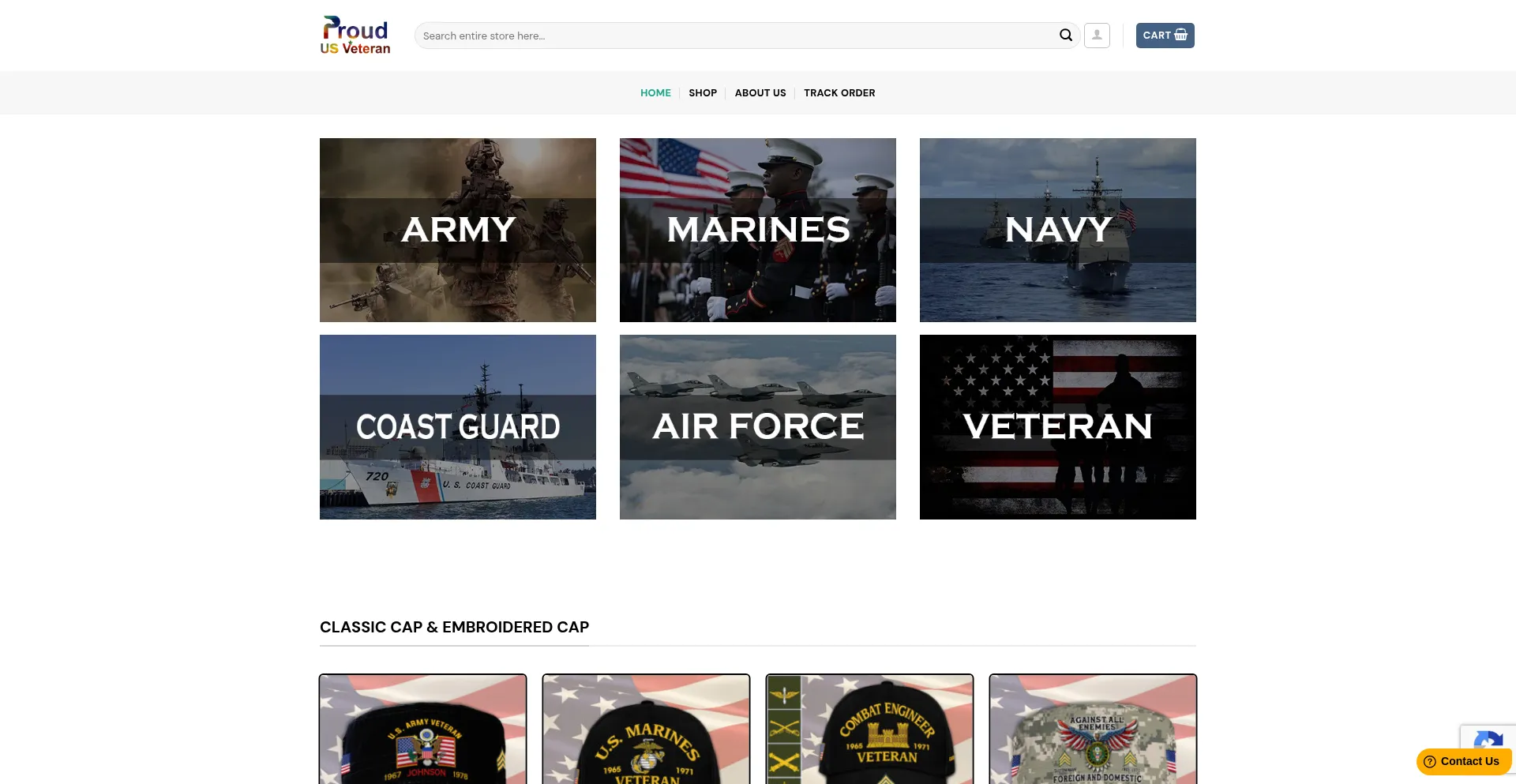Screen dimensions: 1516x784
Task: Open the user account icon
Action: [x=1097, y=36]
